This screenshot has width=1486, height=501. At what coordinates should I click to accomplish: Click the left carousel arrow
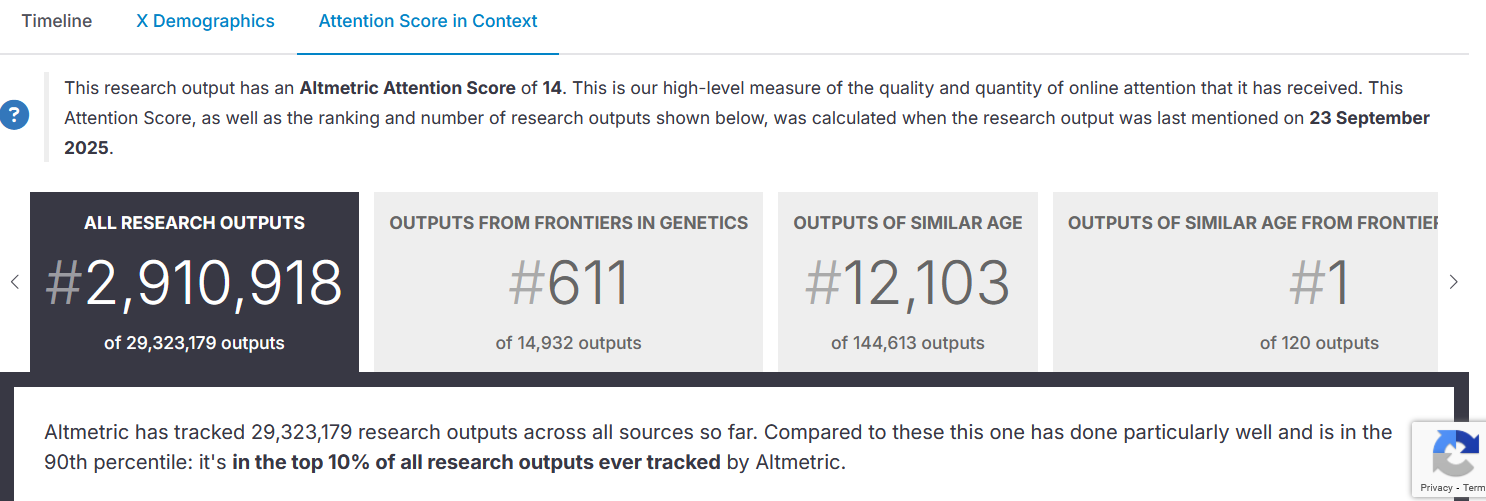tap(15, 282)
